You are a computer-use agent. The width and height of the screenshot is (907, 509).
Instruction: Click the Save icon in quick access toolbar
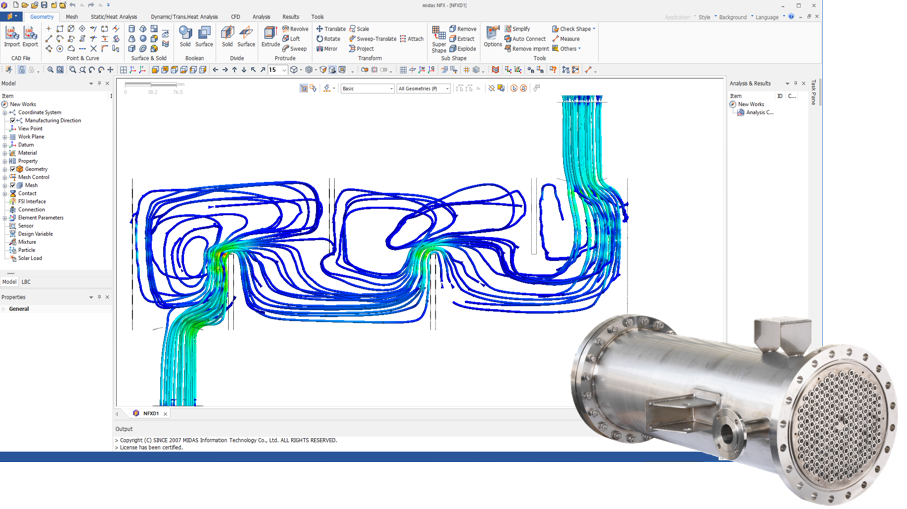tap(44, 5)
